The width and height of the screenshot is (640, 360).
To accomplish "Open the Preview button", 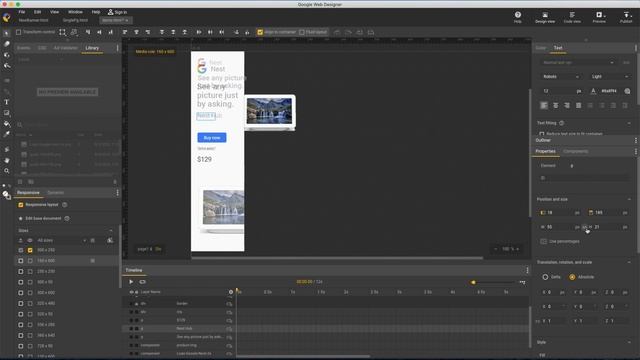I will (599, 17).
